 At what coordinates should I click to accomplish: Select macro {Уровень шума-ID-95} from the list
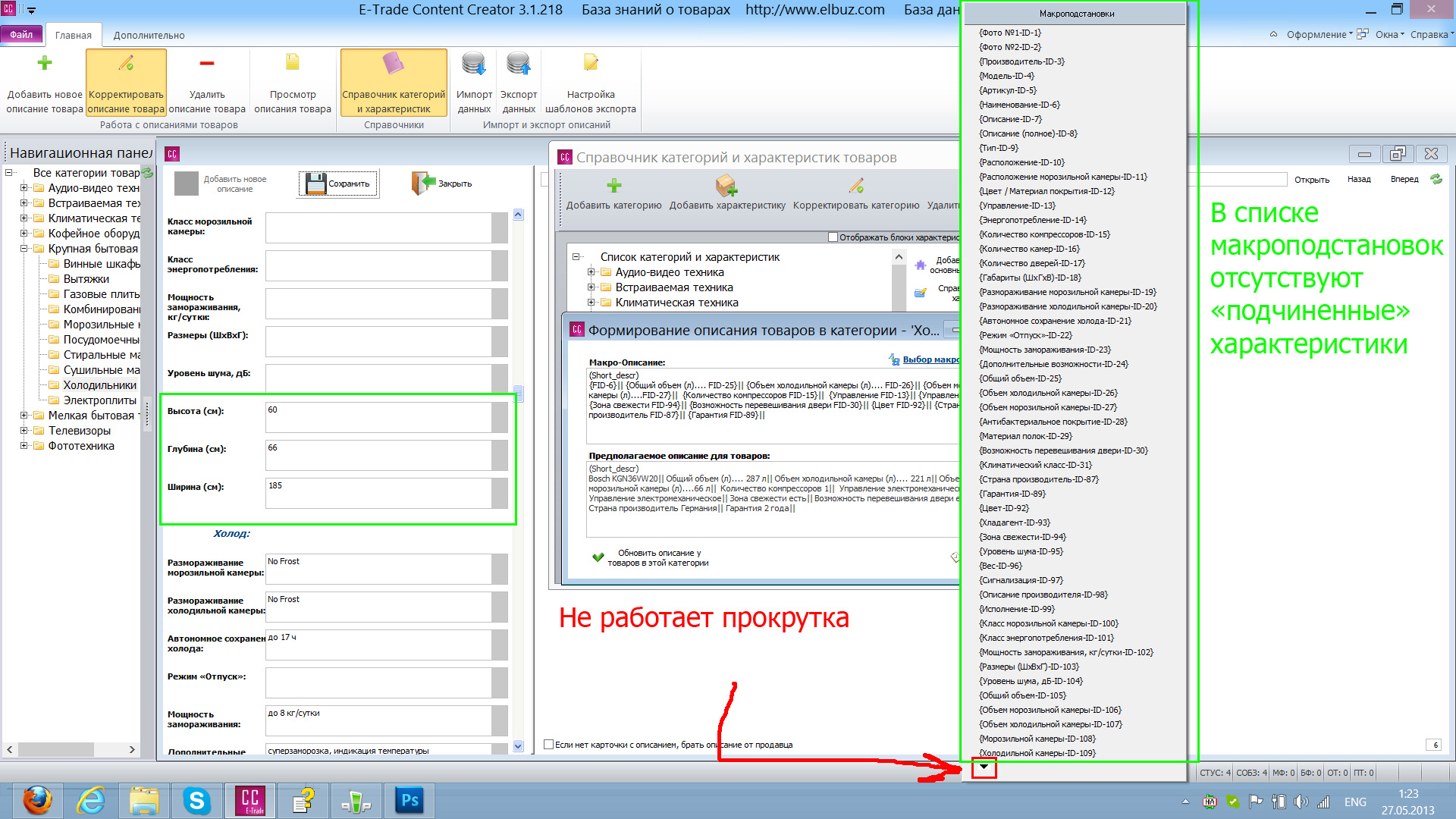pyautogui.click(x=1021, y=551)
